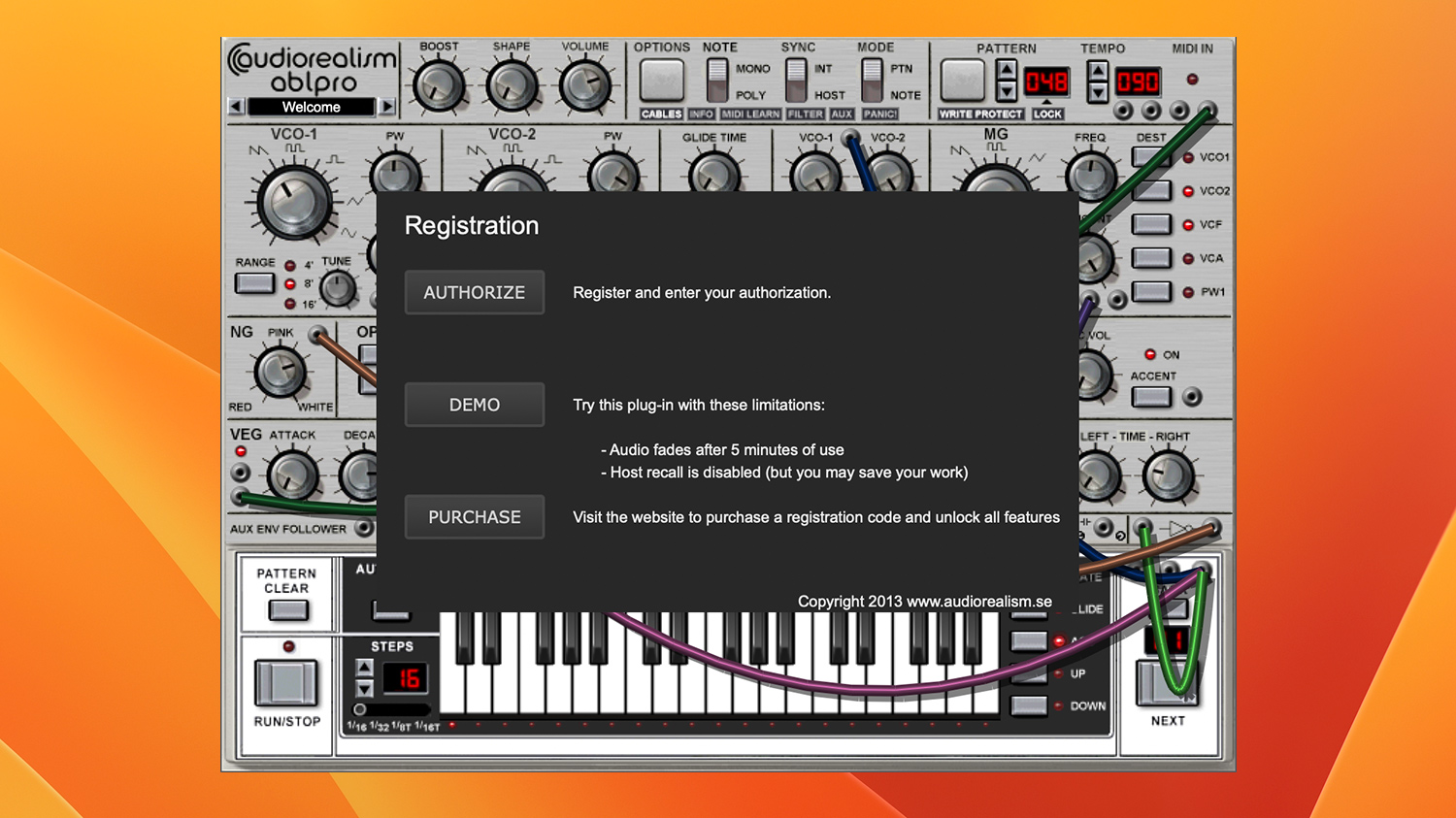Click the VEG ATTACK knob

[x=292, y=475]
